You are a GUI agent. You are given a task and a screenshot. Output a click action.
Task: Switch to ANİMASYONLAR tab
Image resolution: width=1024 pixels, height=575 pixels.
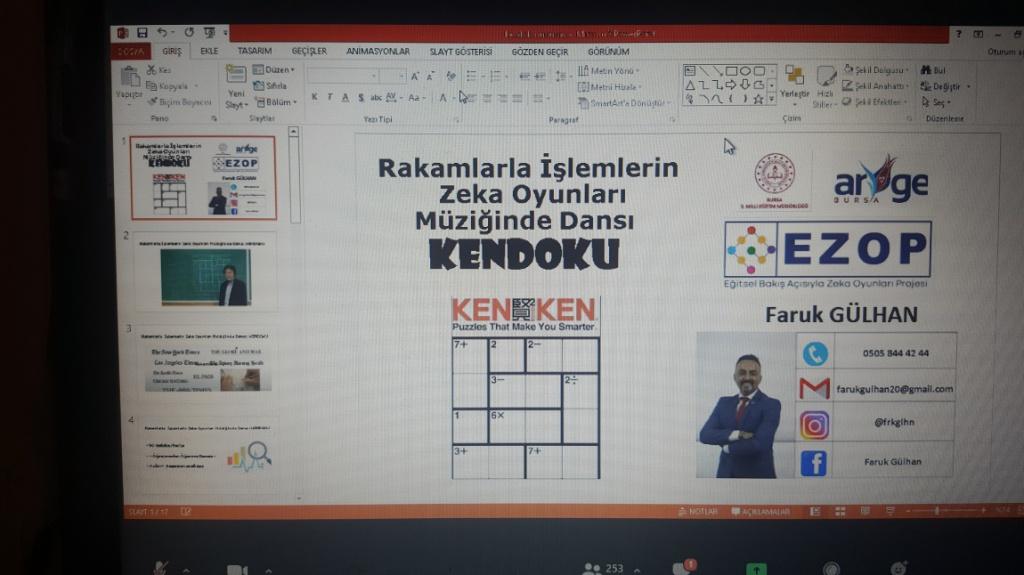pyautogui.click(x=377, y=51)
